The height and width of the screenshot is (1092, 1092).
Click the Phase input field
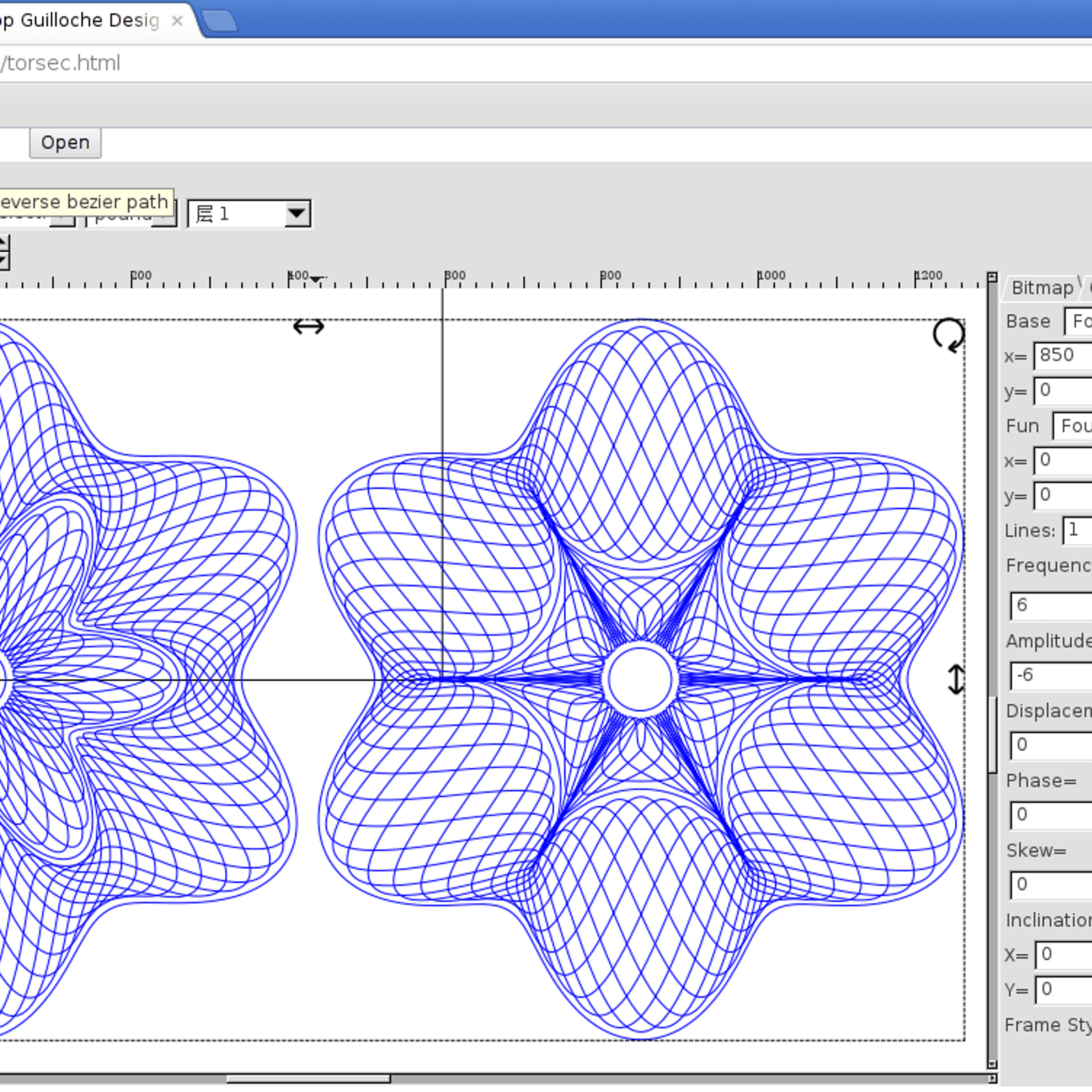pyautogui.click(x=1051, y=815)
